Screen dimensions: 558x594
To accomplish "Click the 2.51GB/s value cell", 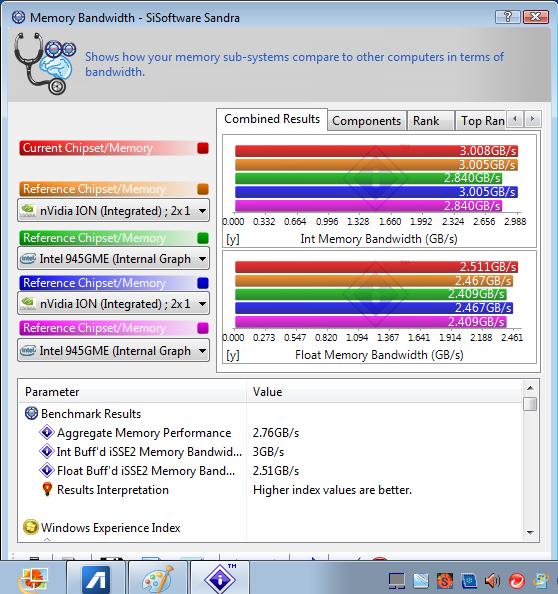I will [276, 470].
